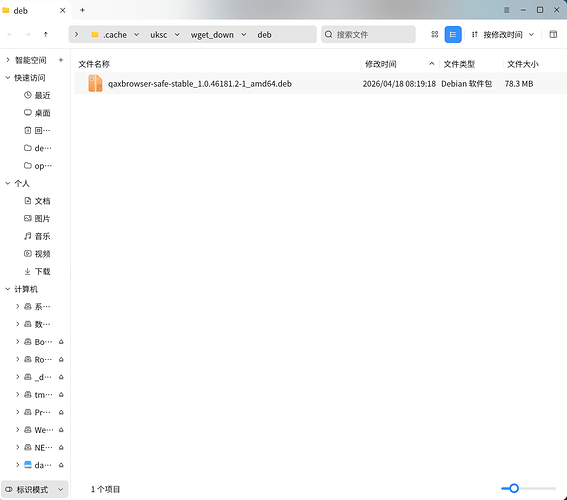Sort by 文件类型 column header
Image resolution: width=567 pixels, height=500 pixels.
(459, 64)
